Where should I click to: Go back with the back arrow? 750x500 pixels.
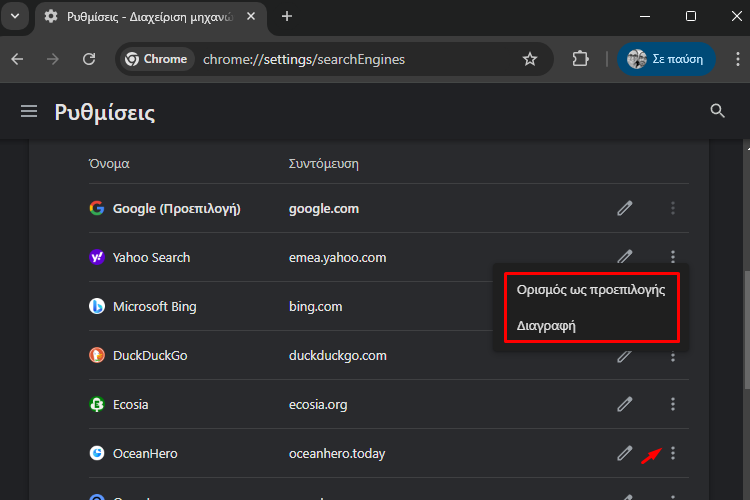pos(17,59)
